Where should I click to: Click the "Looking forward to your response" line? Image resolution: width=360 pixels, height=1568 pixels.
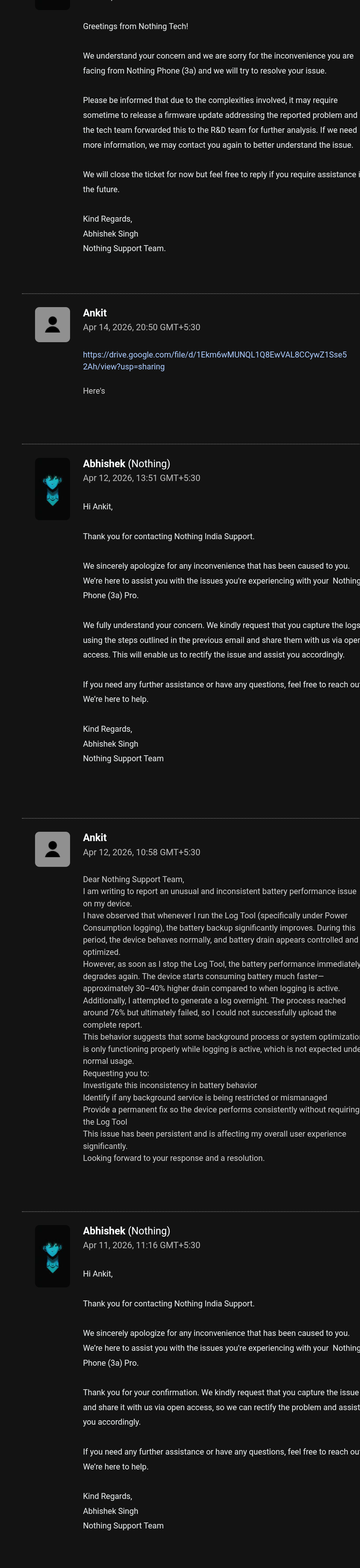(x=173, y=1158)
